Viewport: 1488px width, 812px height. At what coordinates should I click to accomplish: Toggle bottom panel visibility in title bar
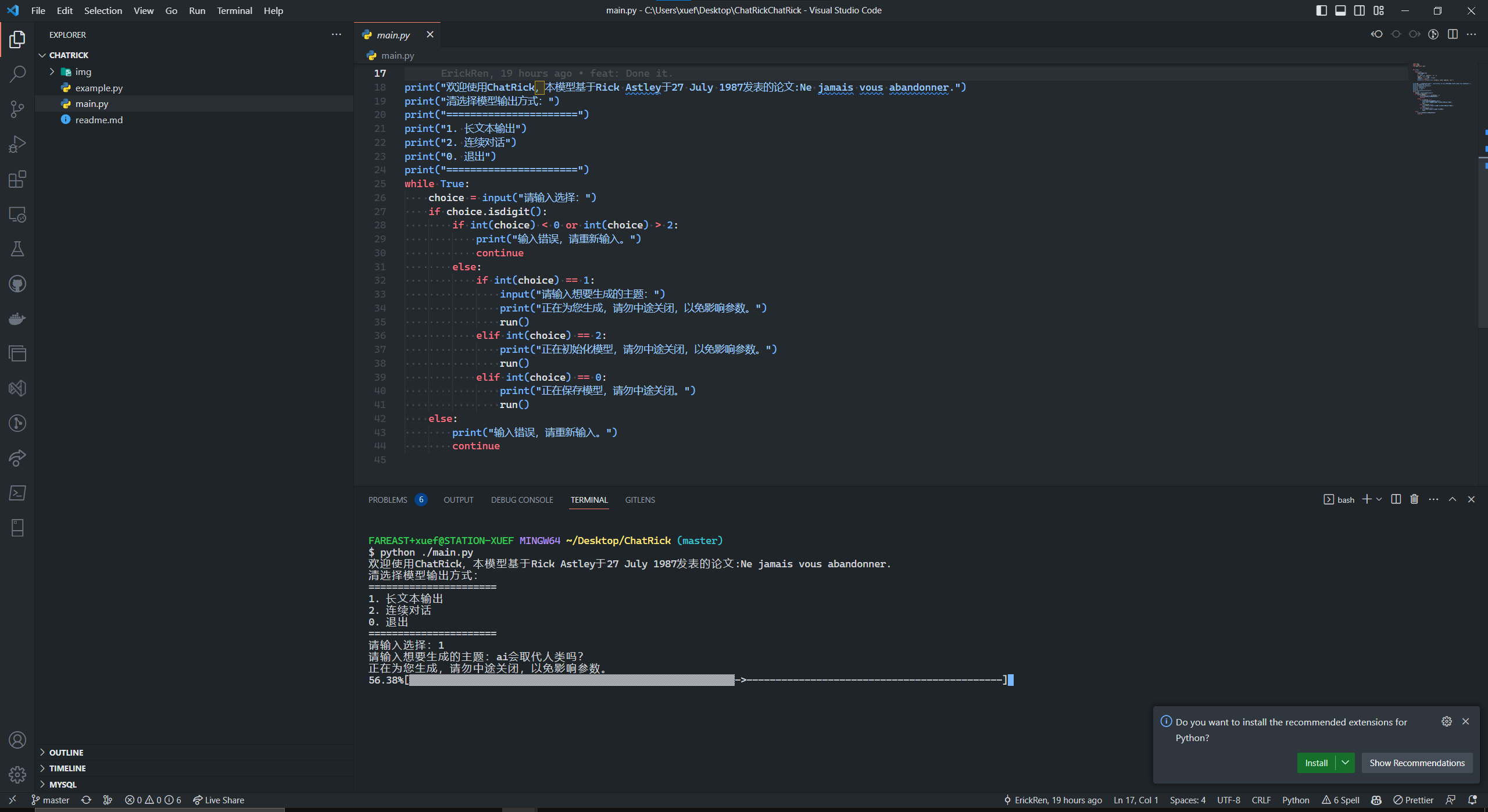[1340, 10]
